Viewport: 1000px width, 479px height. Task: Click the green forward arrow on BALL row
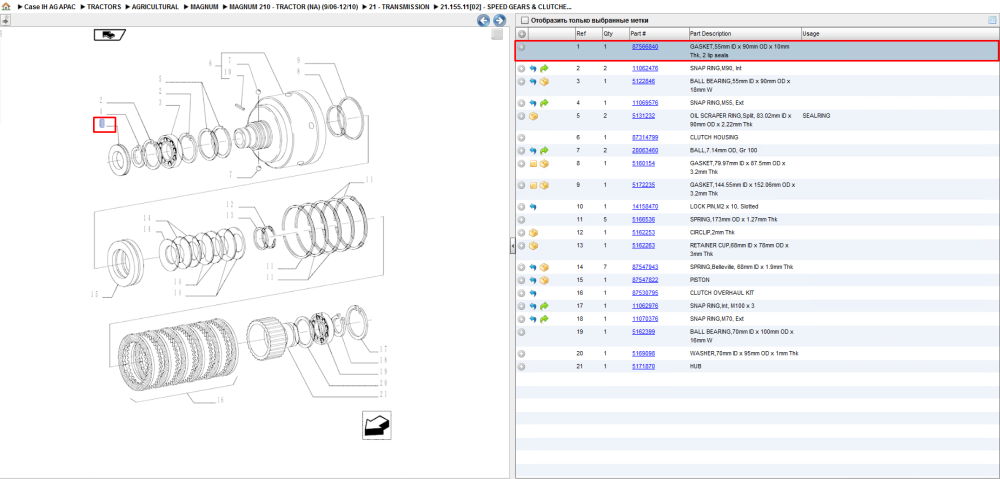pyautogui.click(x=544, y=151)
